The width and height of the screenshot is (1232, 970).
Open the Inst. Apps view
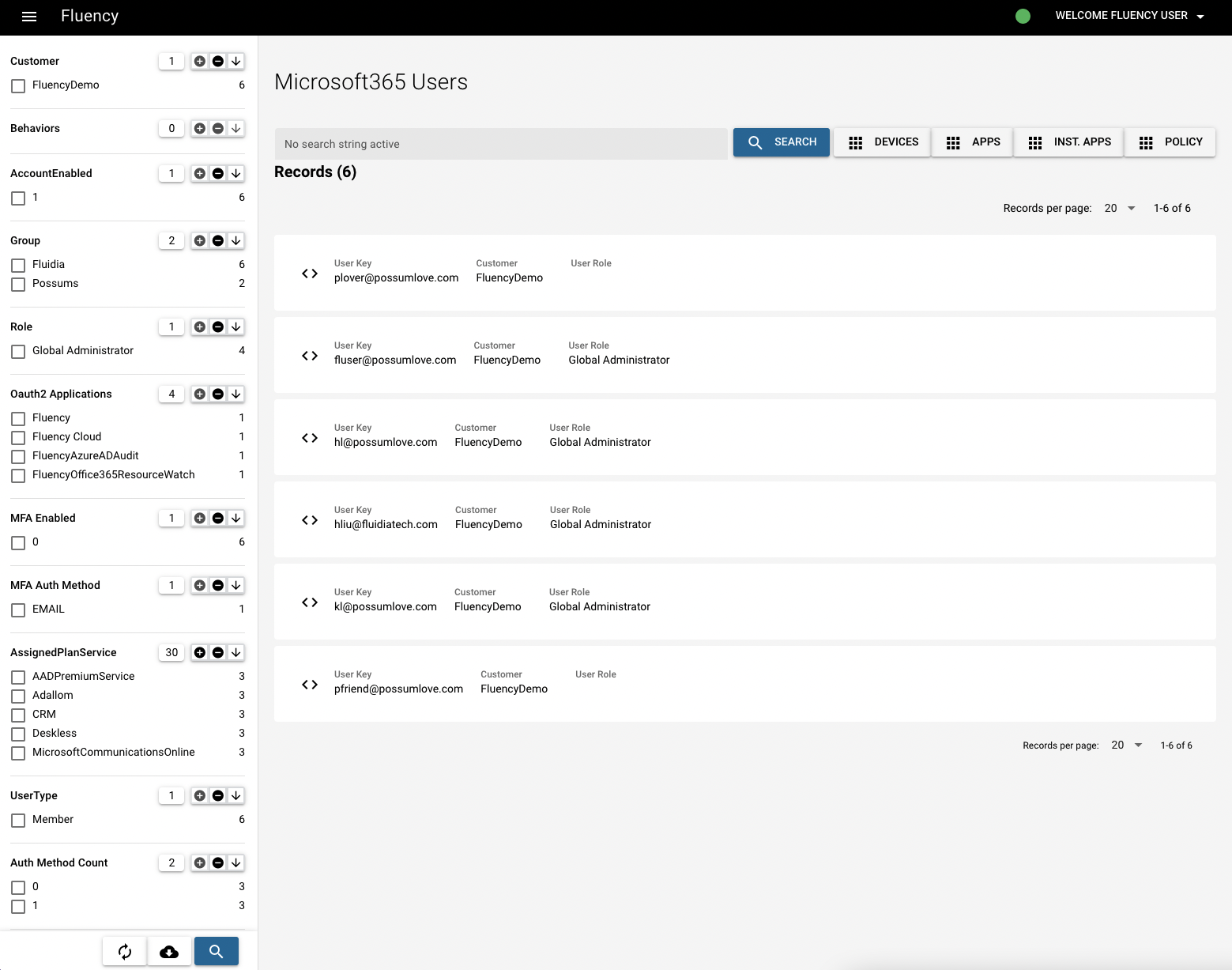coord(1069,142)
